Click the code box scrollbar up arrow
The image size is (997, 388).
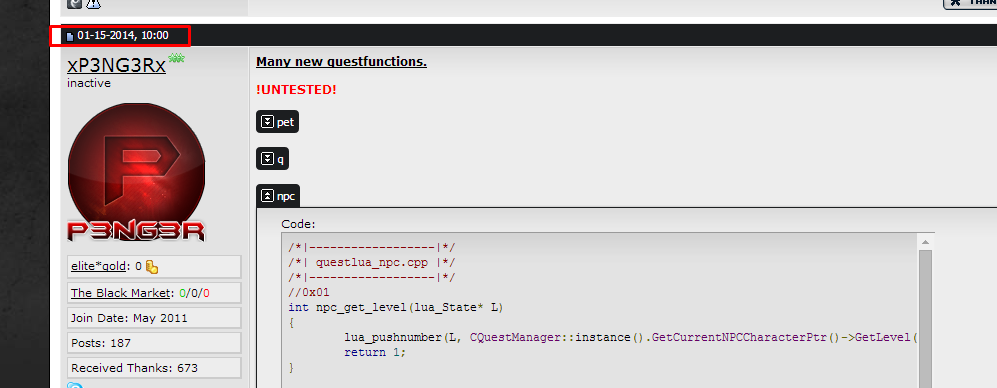[x=925, y=242]
